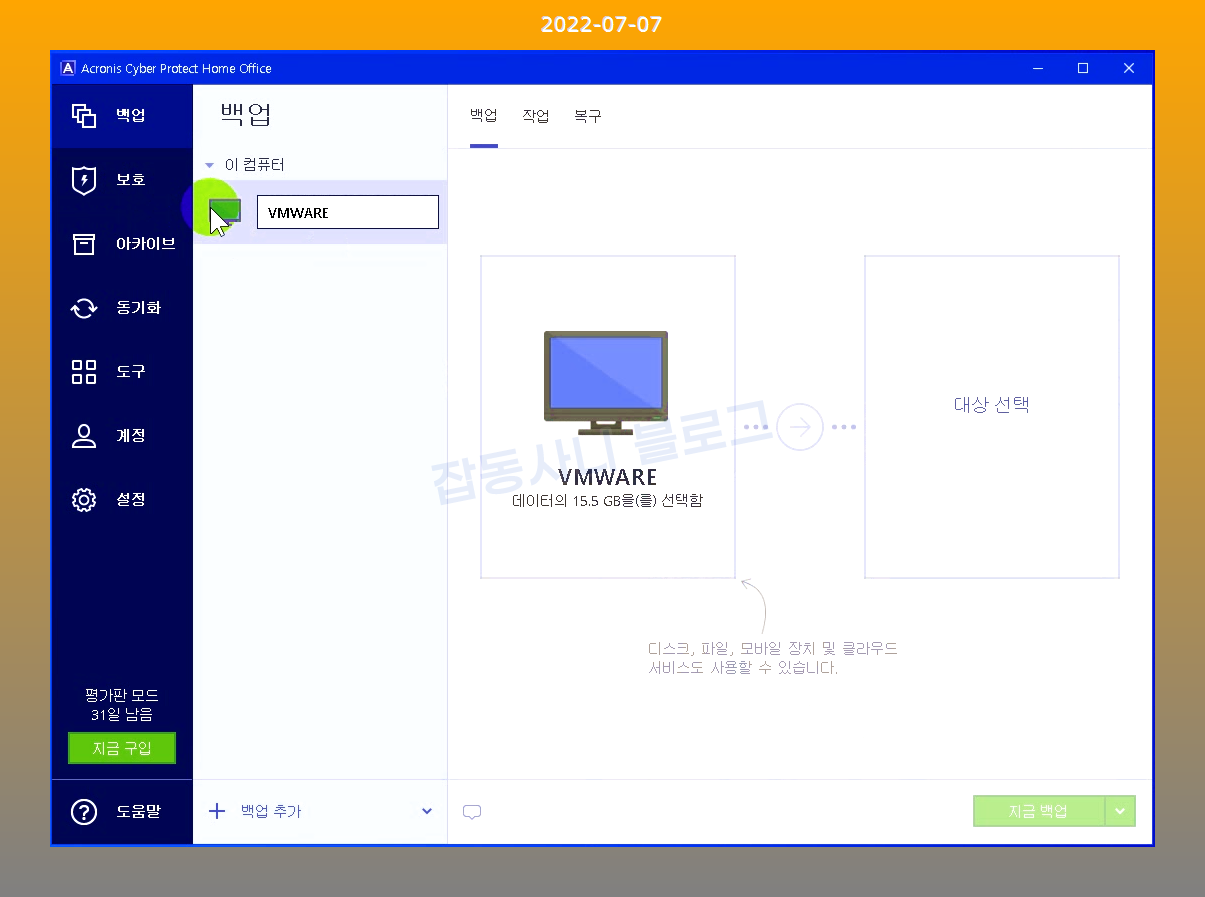
Task: Minimize the Acronis window
Action: coord(1038,68)
